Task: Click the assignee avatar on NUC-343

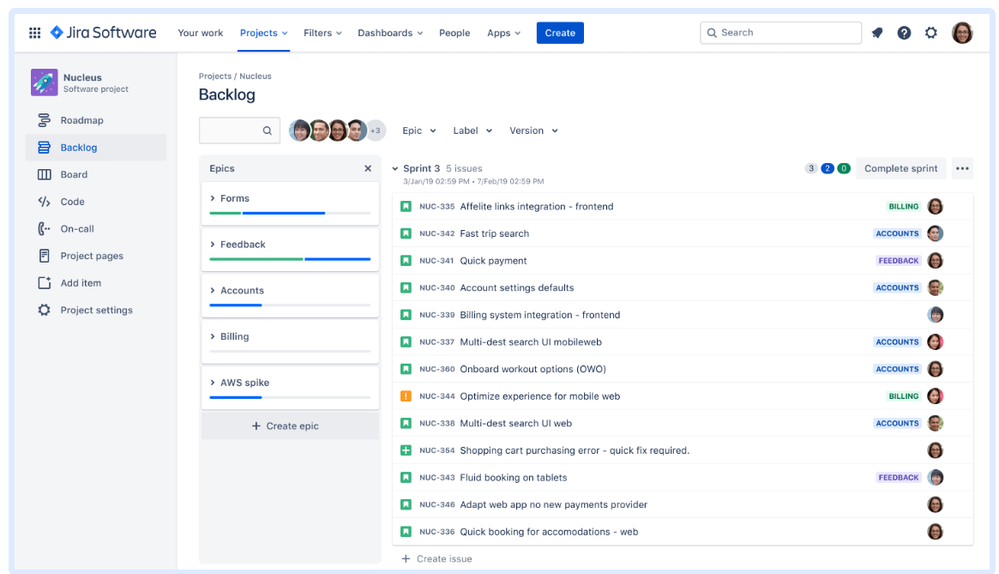Action: pos(935,477)
